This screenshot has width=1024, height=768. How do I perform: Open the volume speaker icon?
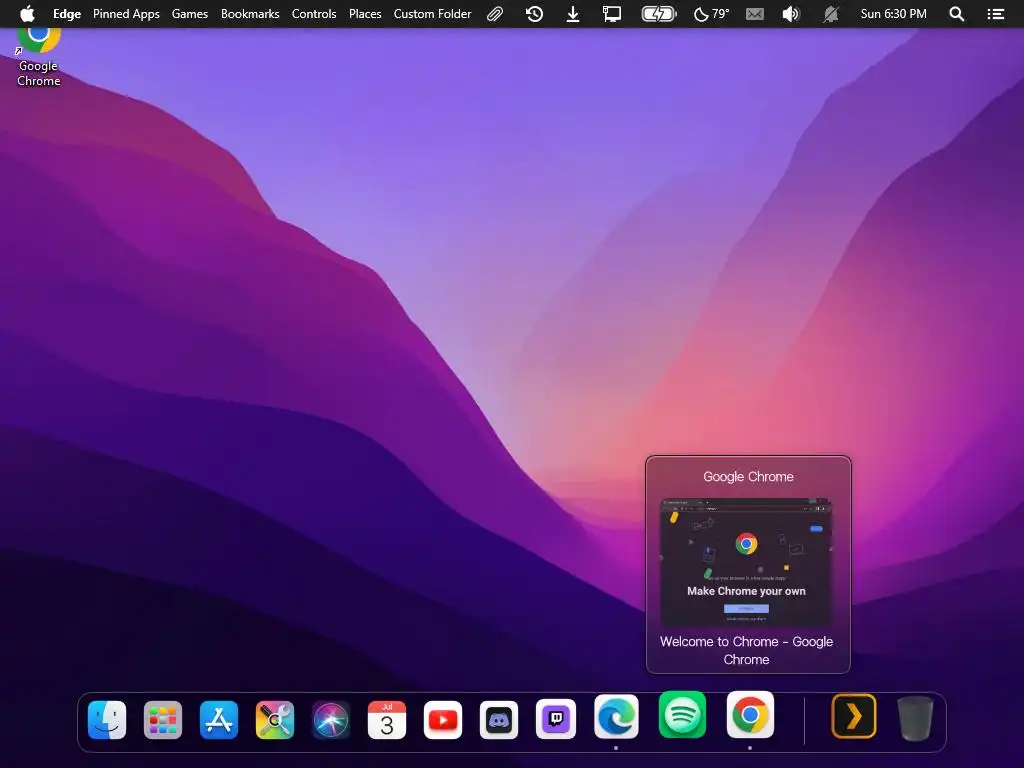[791, 14]
